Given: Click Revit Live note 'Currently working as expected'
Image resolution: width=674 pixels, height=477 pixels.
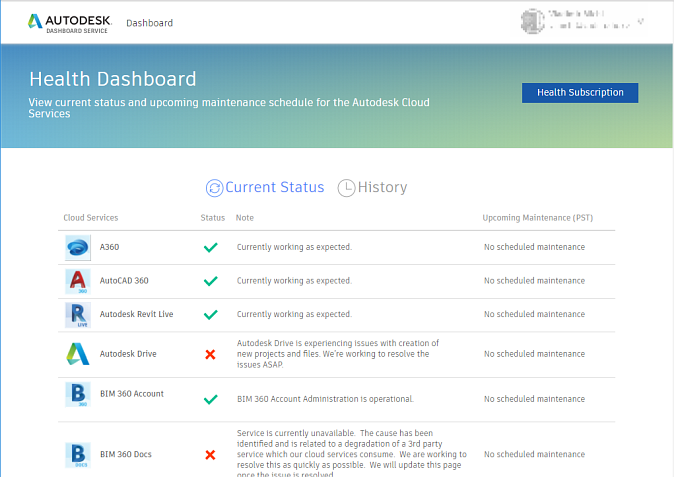Looking at the screenshot, I should click(294, 314).
